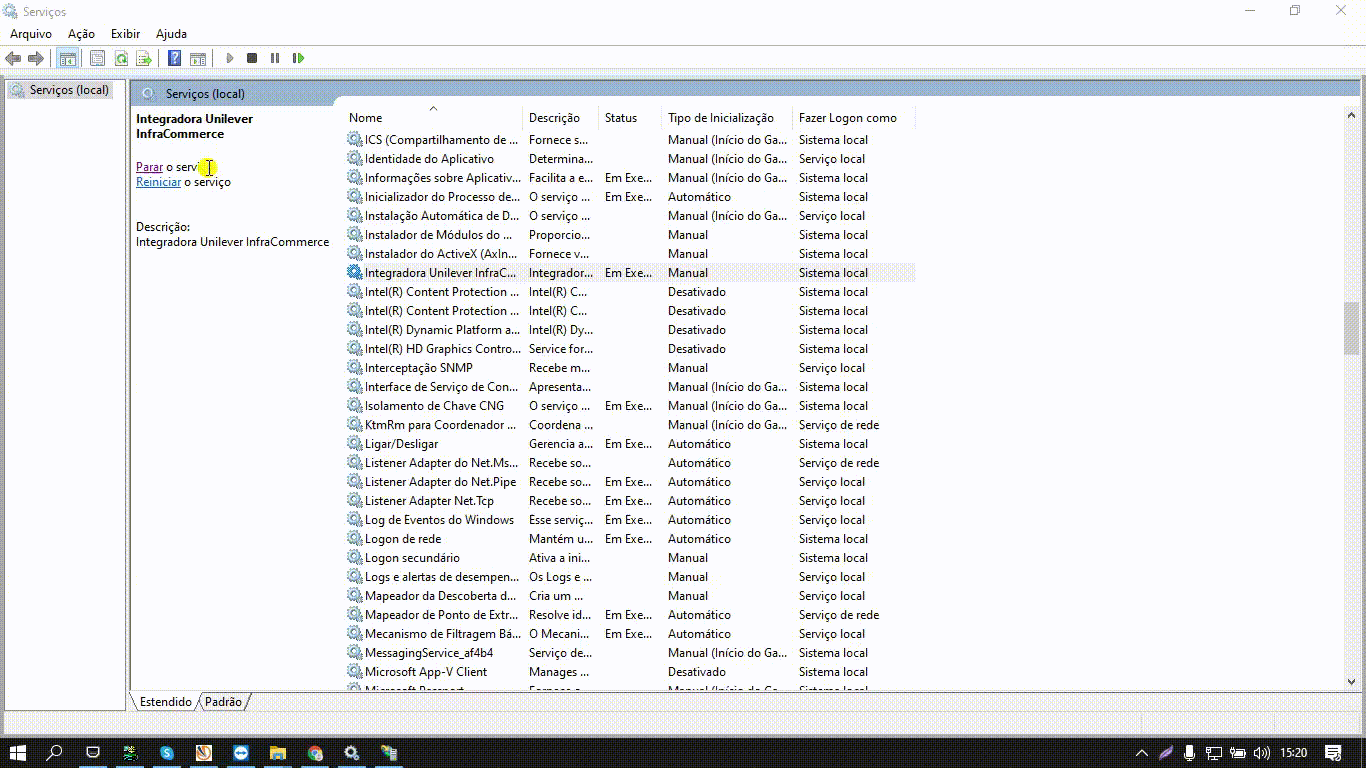
Task: Open the Arquivo menu
Action: pos(31,34)
